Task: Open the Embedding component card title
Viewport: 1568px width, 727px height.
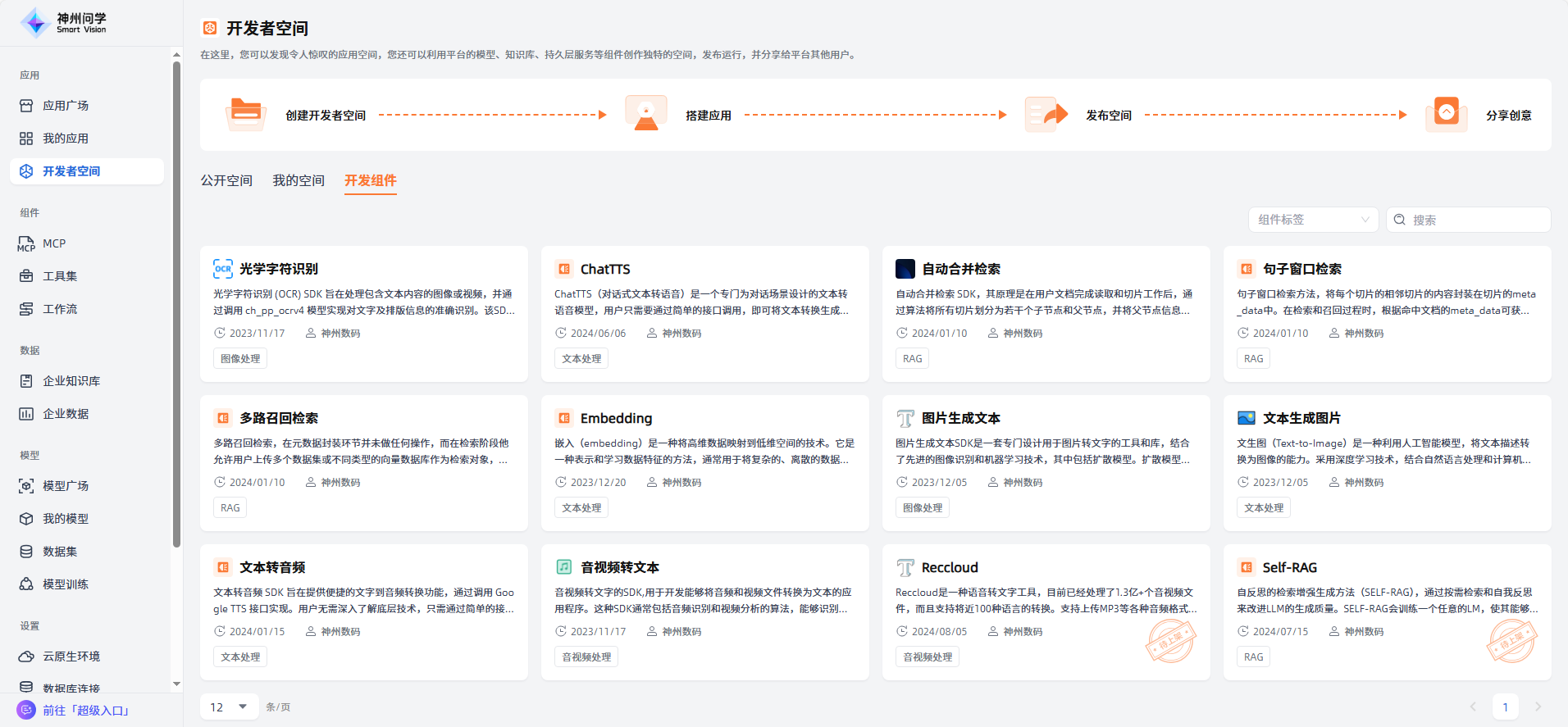Action: coord(616,418)
